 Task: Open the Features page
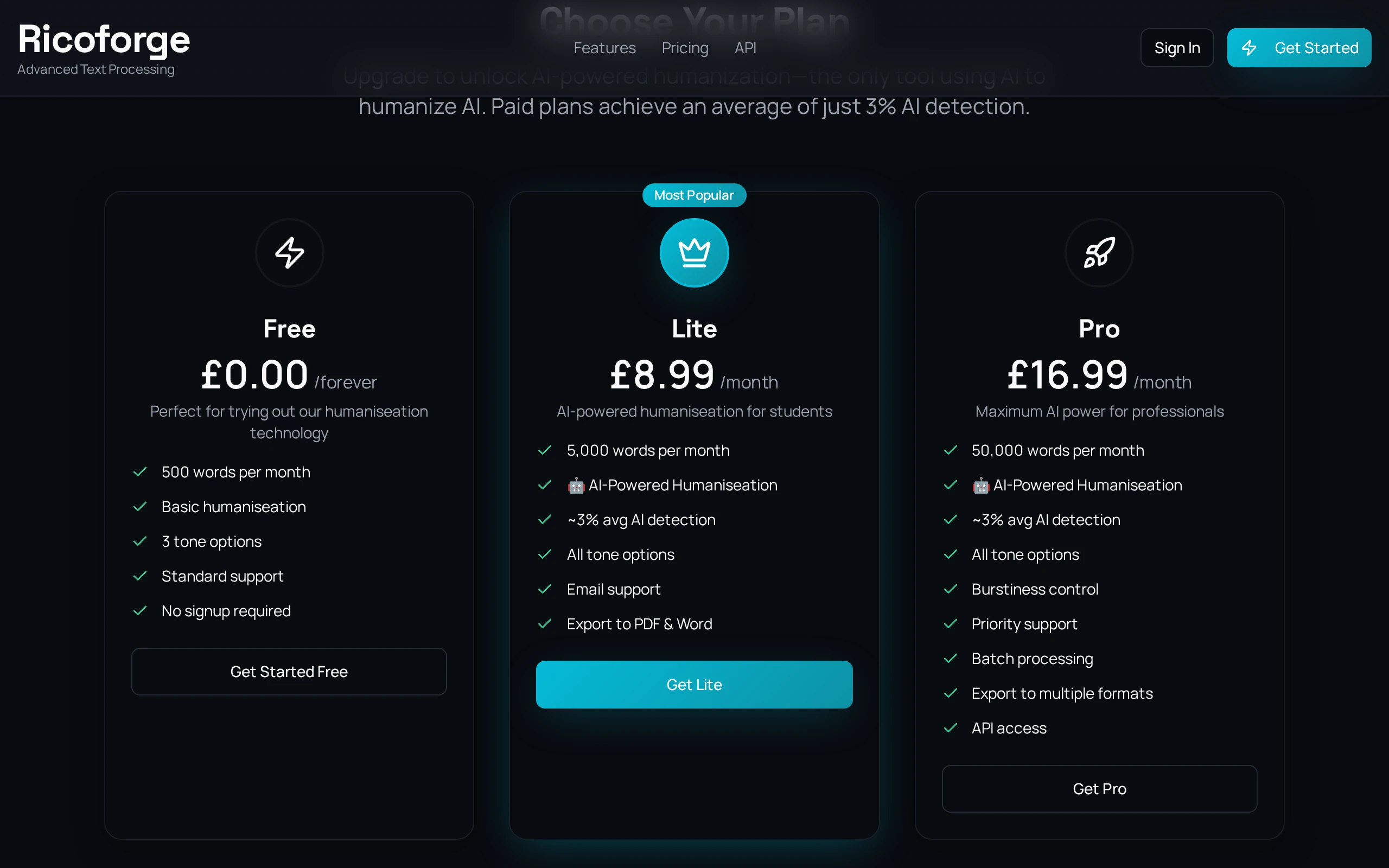(604, 48)
